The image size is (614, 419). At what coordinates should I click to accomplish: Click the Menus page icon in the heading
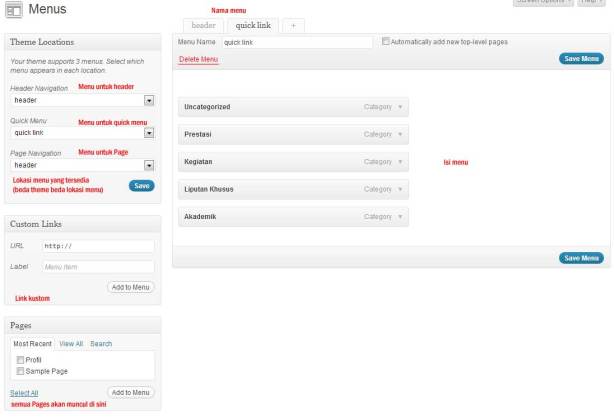[x=14, y=12]
